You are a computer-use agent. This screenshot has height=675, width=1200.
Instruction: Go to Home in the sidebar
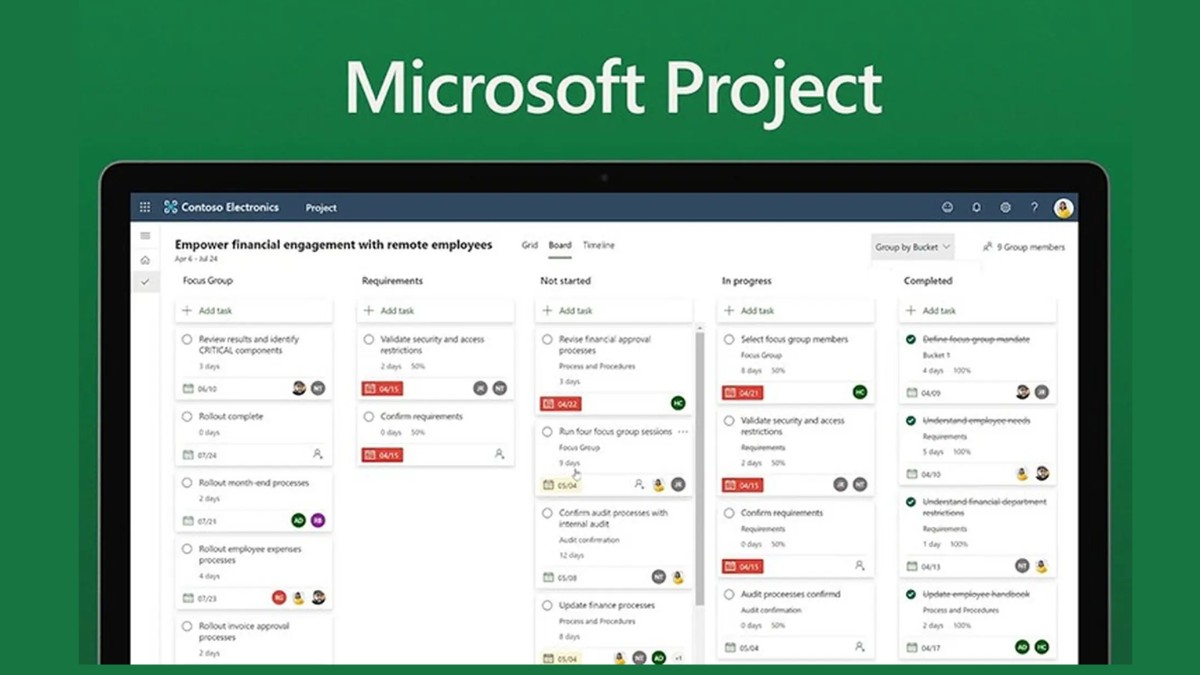click(x=145, y=260)
